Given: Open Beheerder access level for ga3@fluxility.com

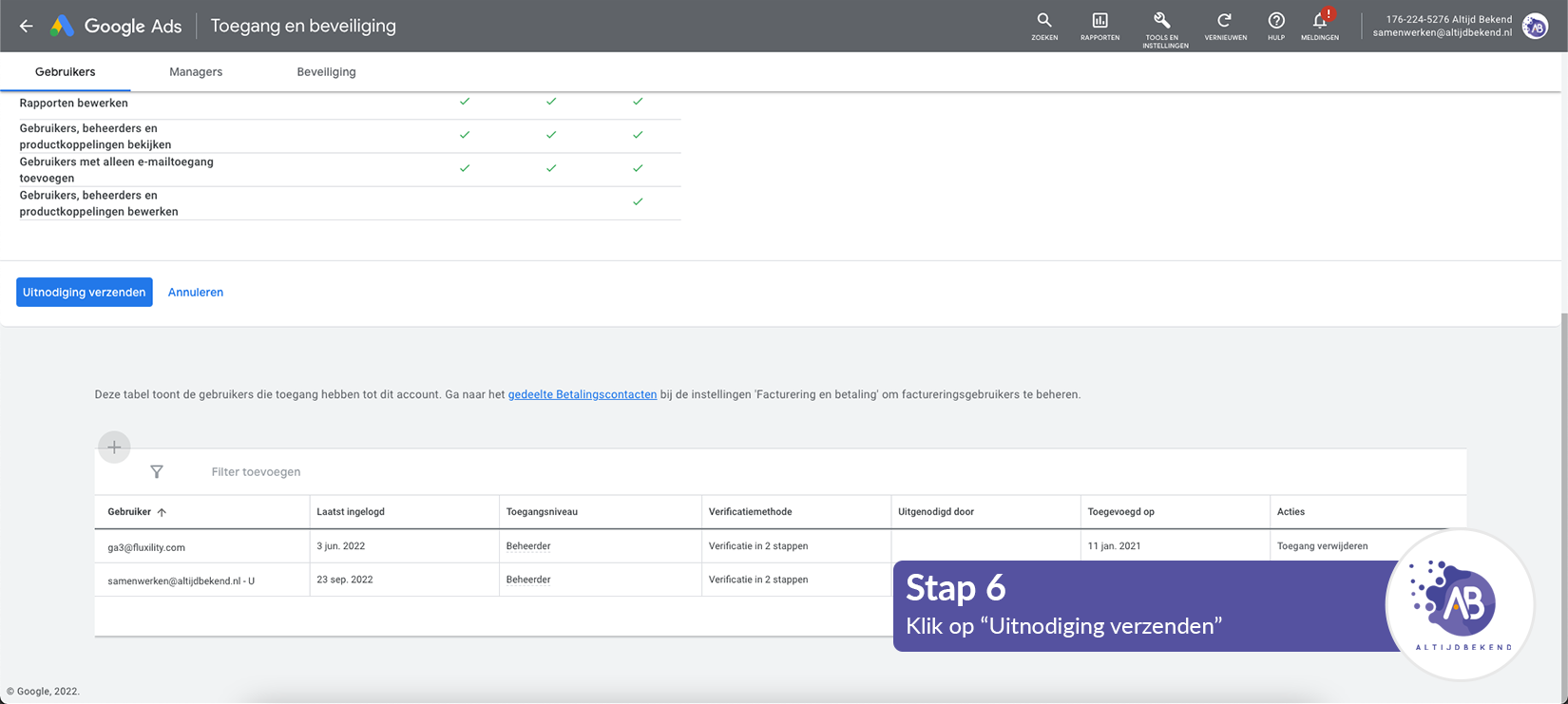Looking at the screenshot, I should pyautogui.click(x=528, y=546).
